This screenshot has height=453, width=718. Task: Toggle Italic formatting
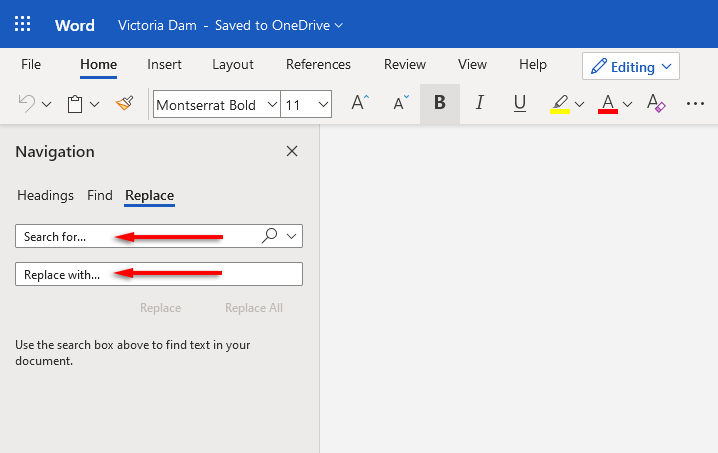point(479,103)
